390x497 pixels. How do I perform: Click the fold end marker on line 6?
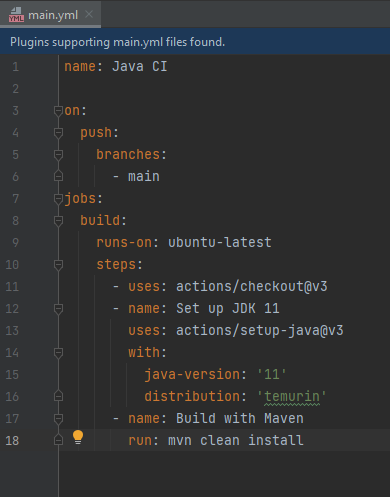(58, 176)
